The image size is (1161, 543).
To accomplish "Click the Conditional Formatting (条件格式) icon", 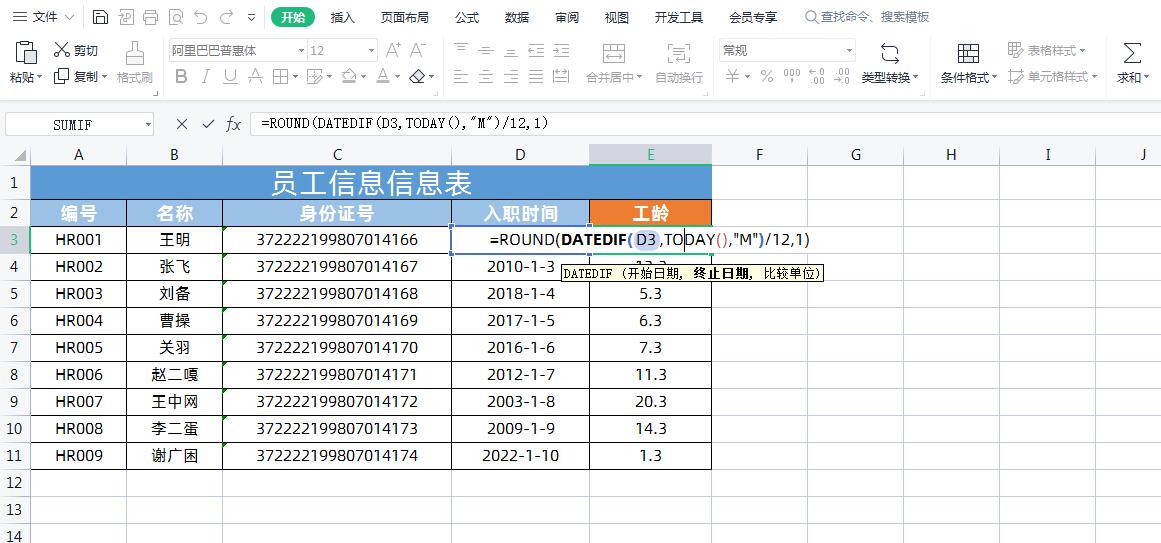I will click(968, 53).
